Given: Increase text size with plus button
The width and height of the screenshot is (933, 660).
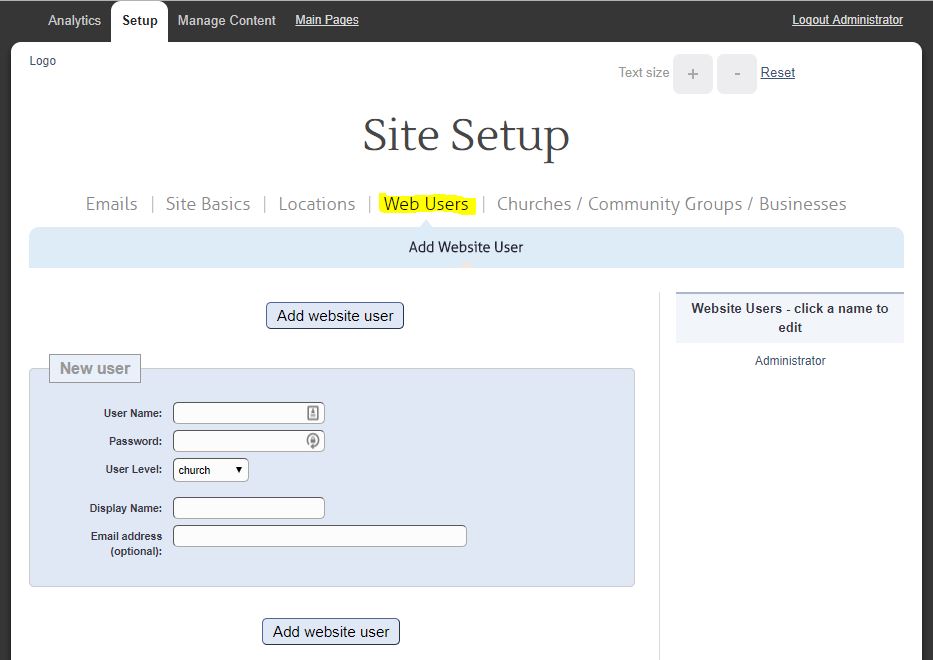Looking at the screenshot, I should (x=692, y=74).
